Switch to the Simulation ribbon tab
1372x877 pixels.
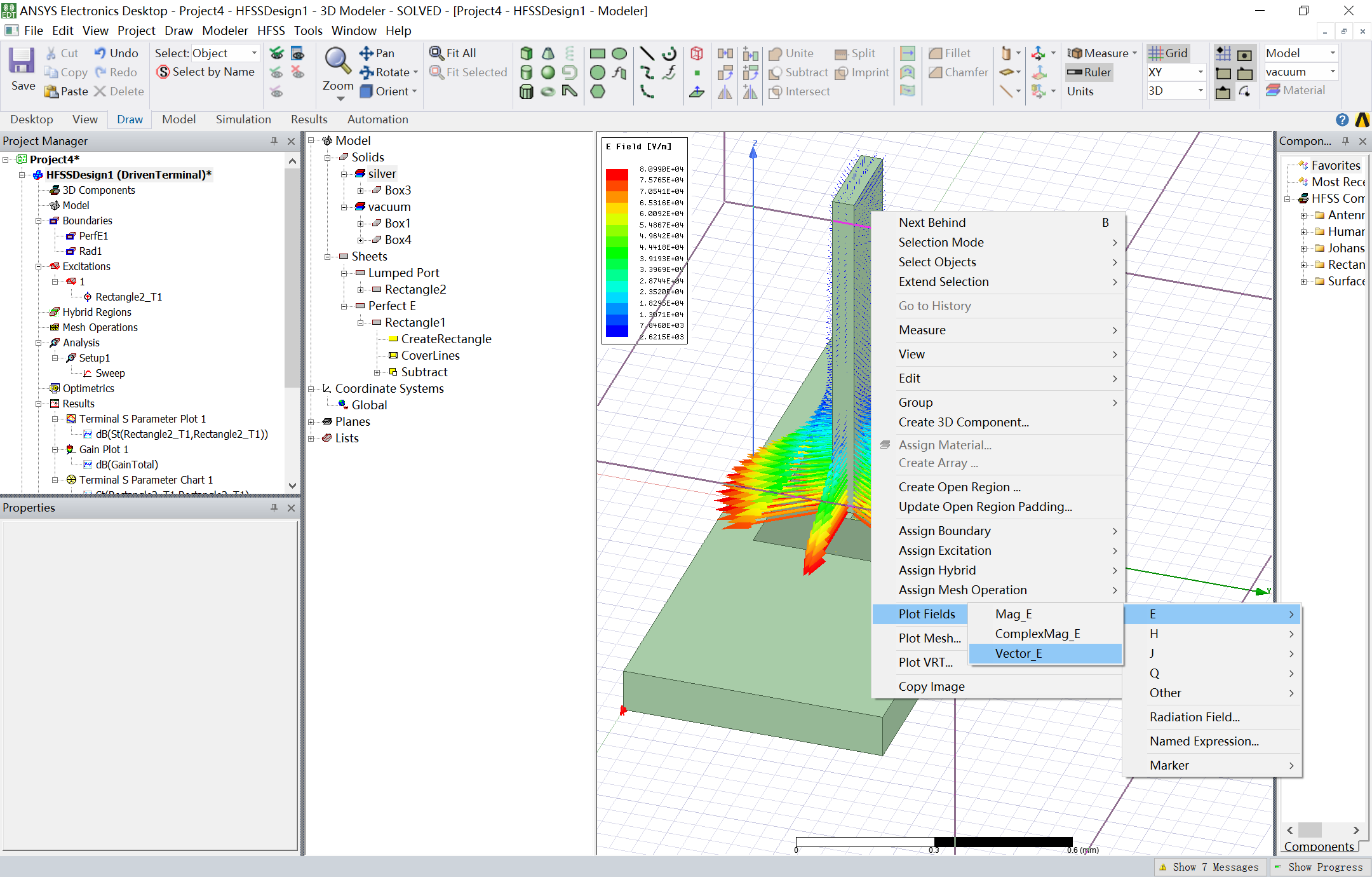[243, 119]
